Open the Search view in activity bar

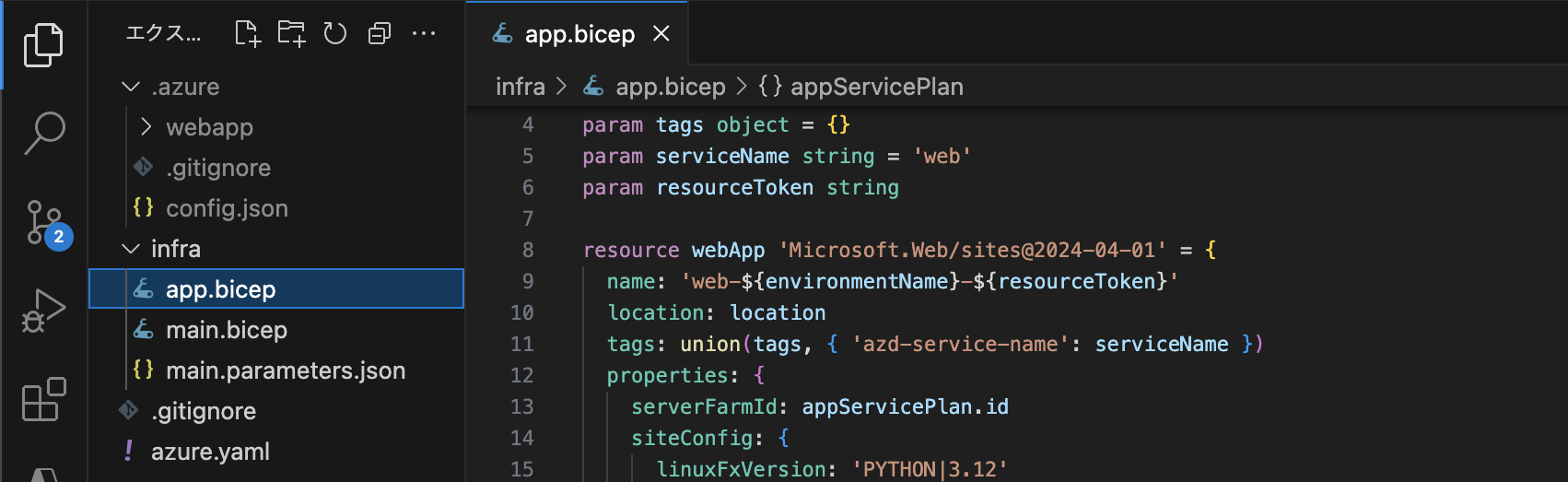(43, 133)
